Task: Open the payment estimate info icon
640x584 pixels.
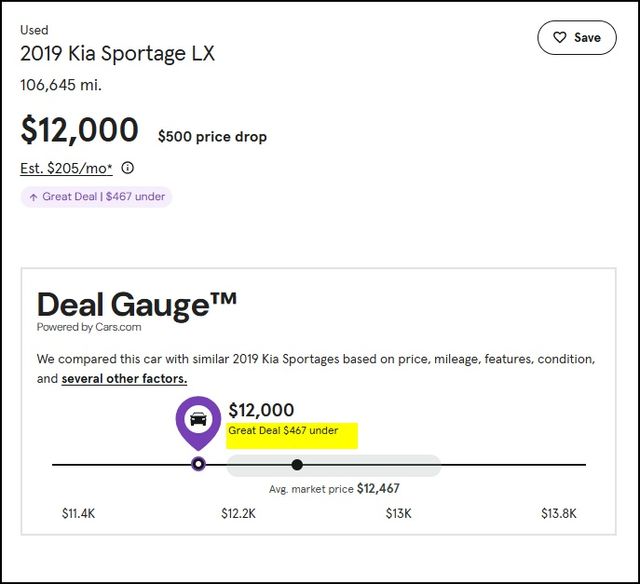Action: 128,168
